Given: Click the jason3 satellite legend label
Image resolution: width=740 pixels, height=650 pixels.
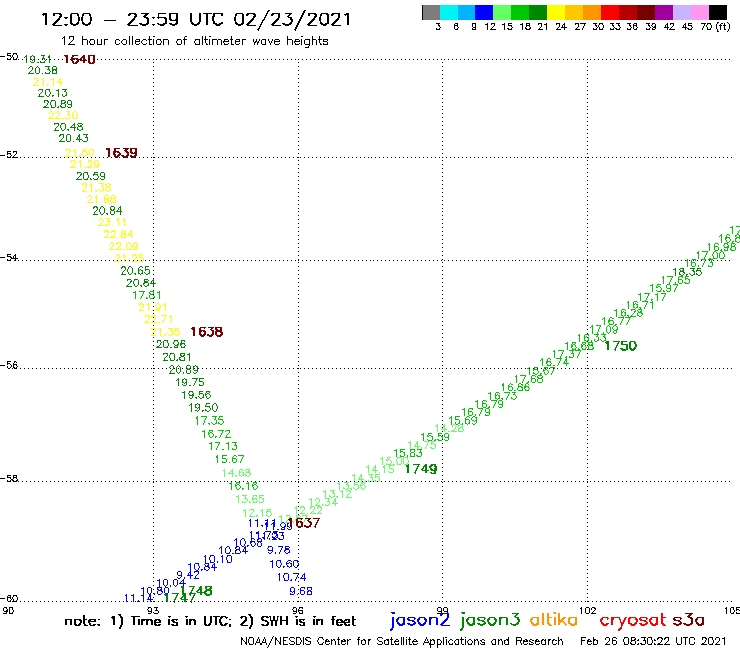Looking at the screenshot, I should click(x=490, y=620).
